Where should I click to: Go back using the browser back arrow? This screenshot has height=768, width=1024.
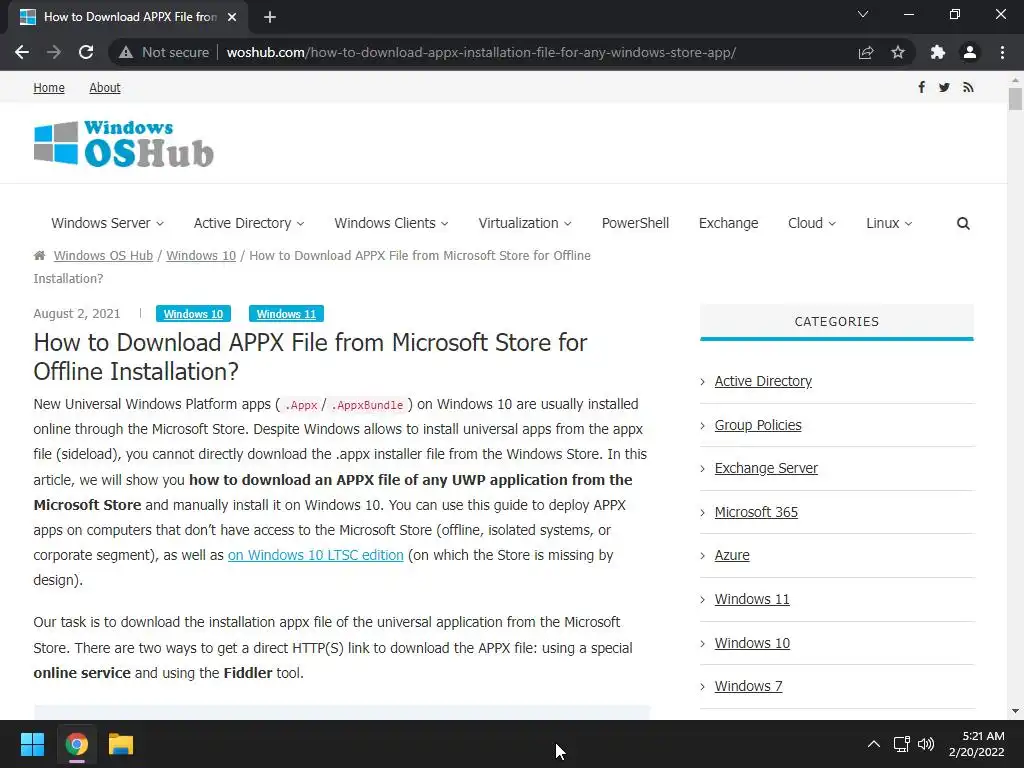pyautogui.click(x=22, y=52)
